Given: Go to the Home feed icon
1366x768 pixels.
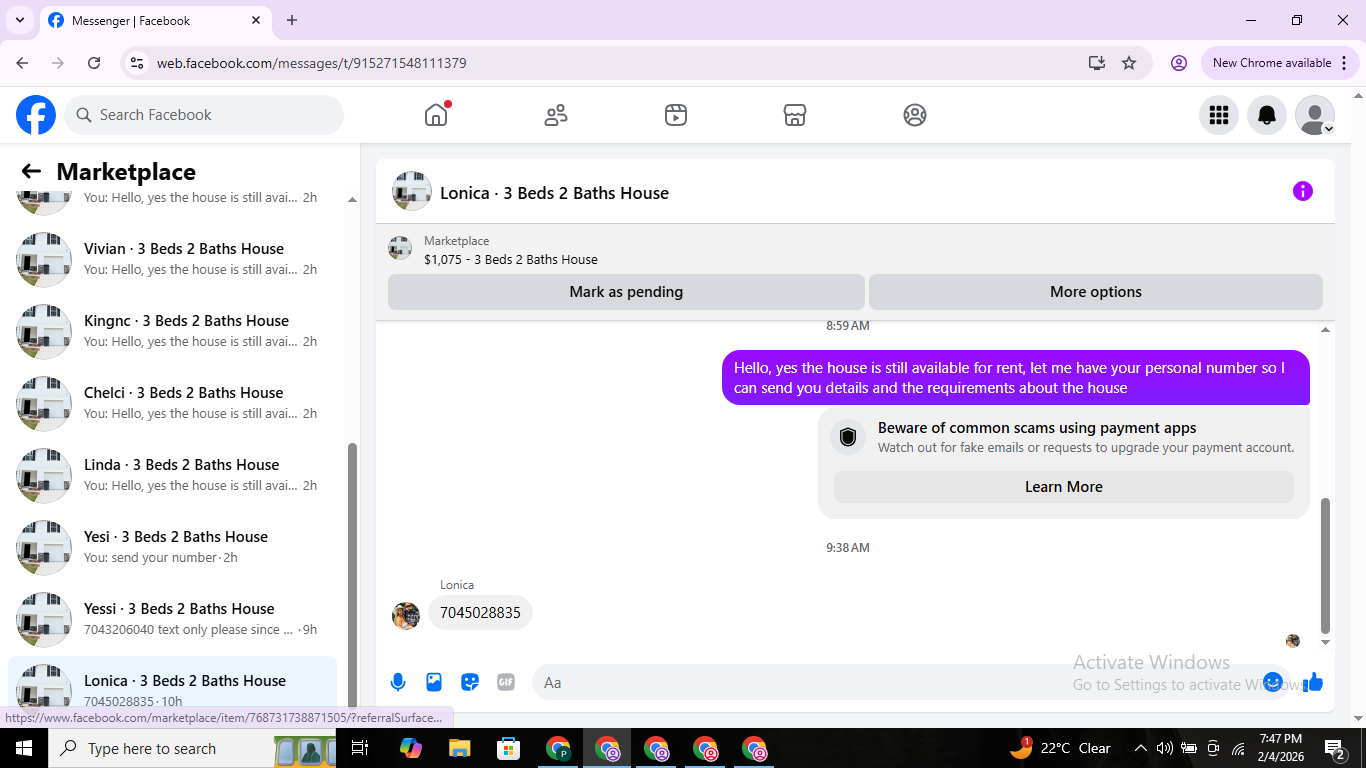Looking at the screenshot, I should [436, 115].
